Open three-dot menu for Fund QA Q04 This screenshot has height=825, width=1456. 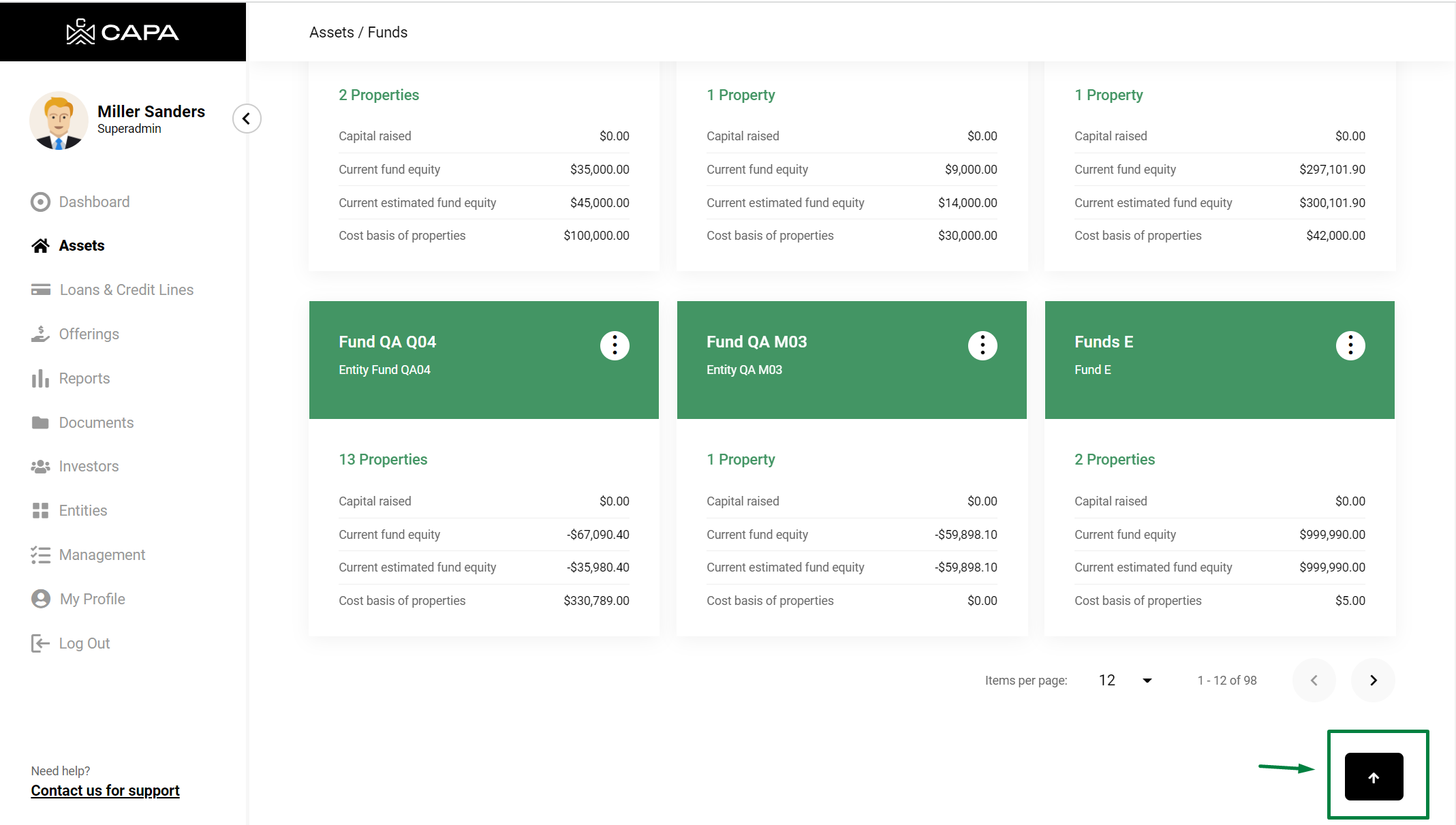click(615, 345)
